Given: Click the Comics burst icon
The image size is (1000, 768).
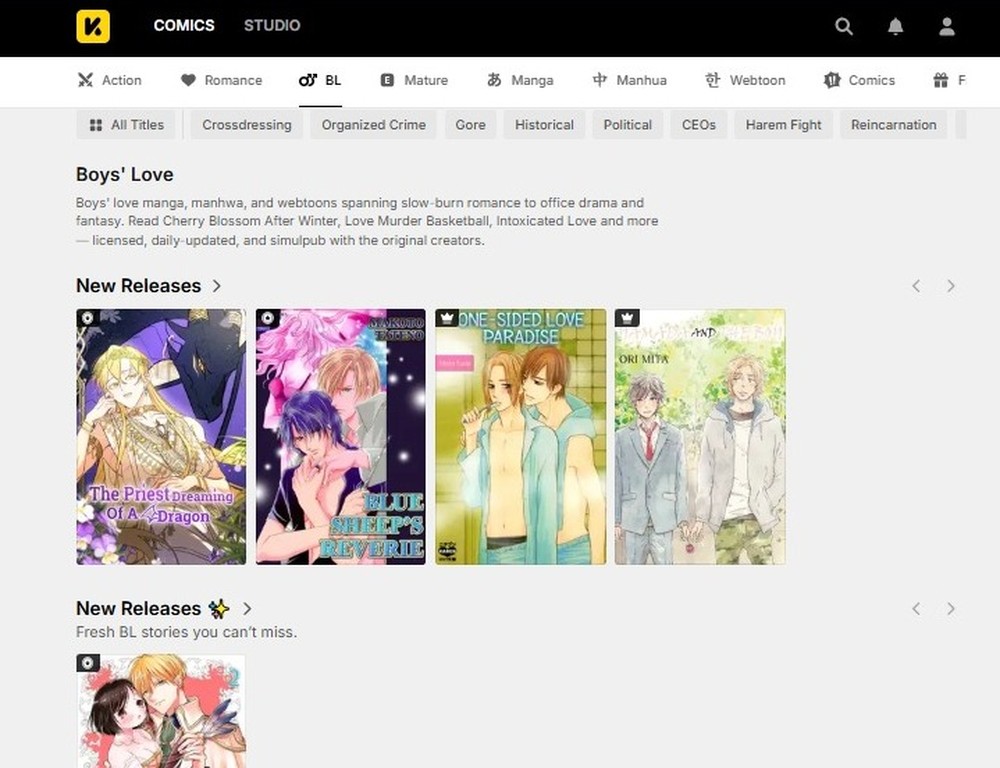Looking at the screenshot, I should tap(832, 80).
